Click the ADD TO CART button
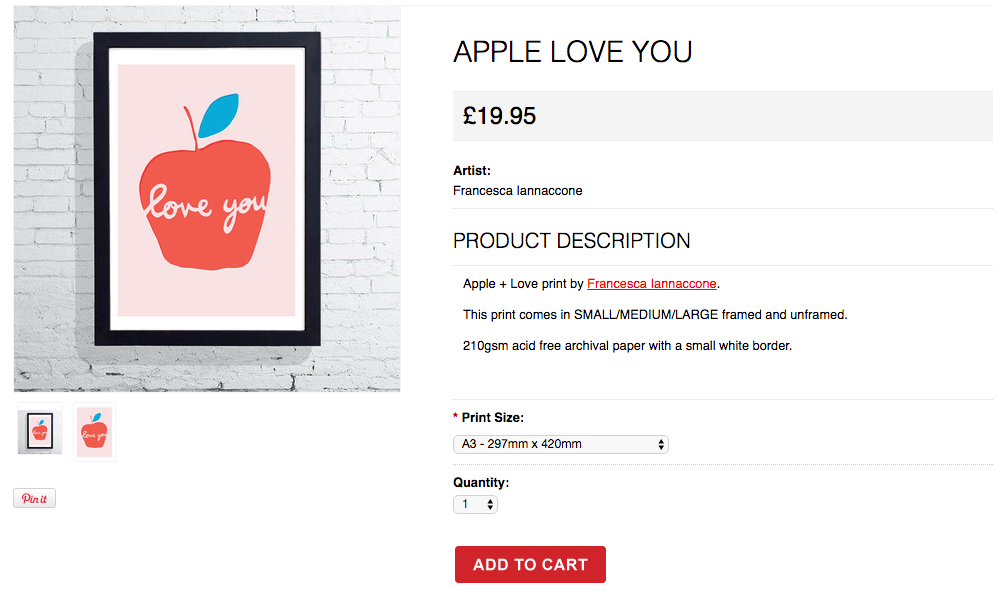 pos(530,565)
